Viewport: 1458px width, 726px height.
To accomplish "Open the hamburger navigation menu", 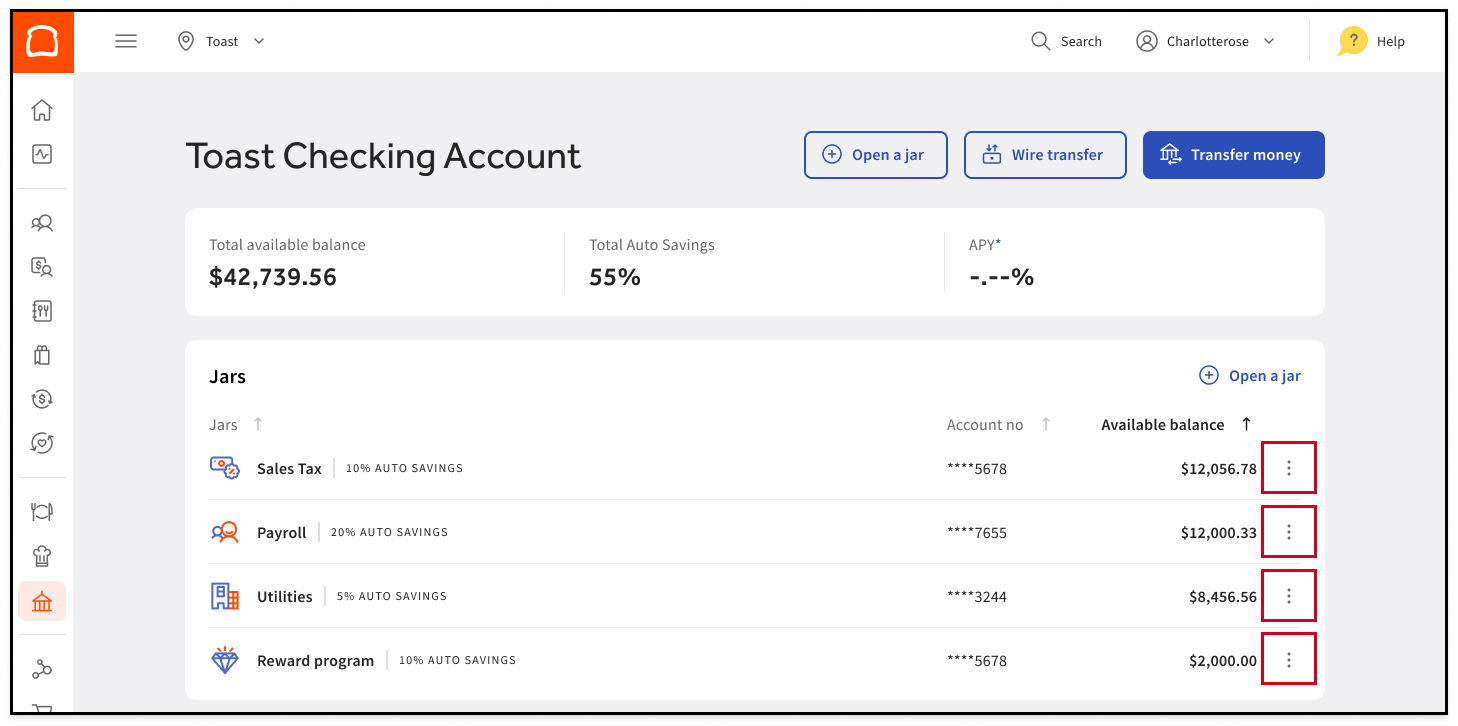I will tap(126, 41).
